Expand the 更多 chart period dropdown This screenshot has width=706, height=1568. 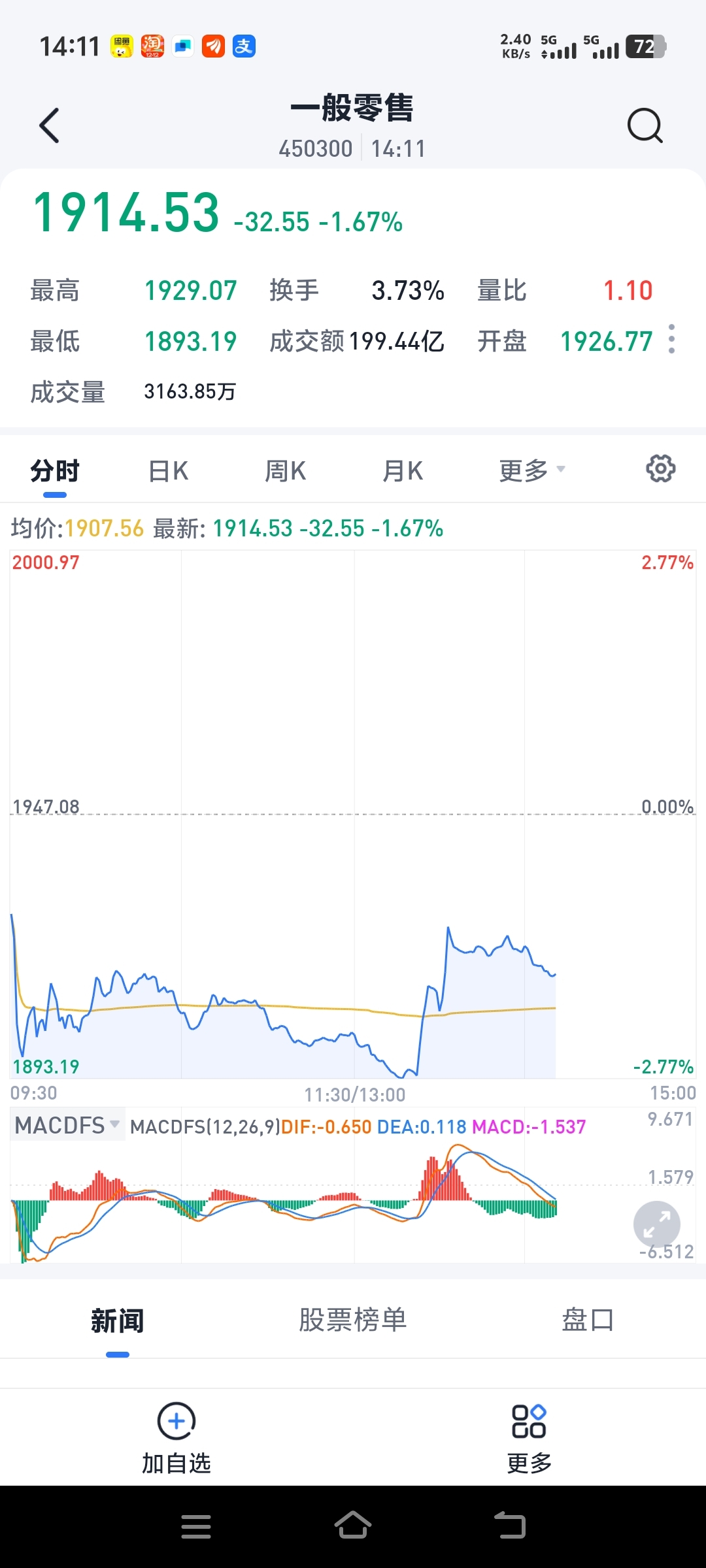531,470
